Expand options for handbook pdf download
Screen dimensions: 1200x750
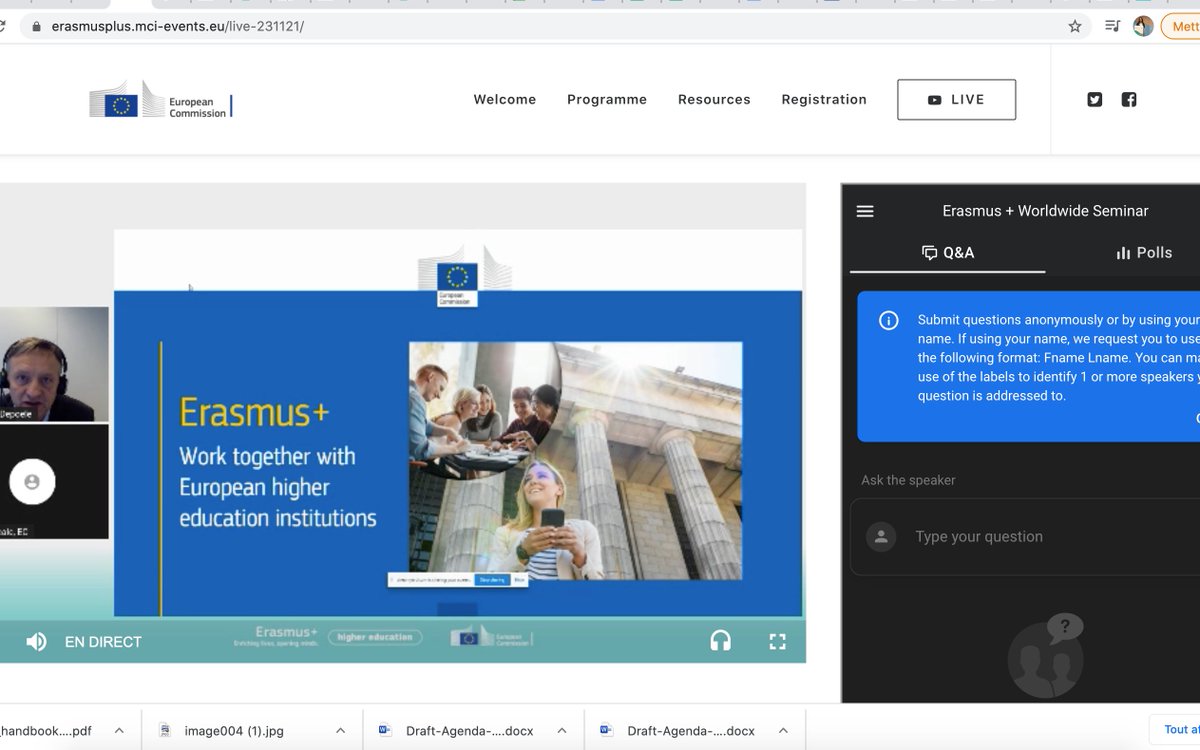[119, 731]
